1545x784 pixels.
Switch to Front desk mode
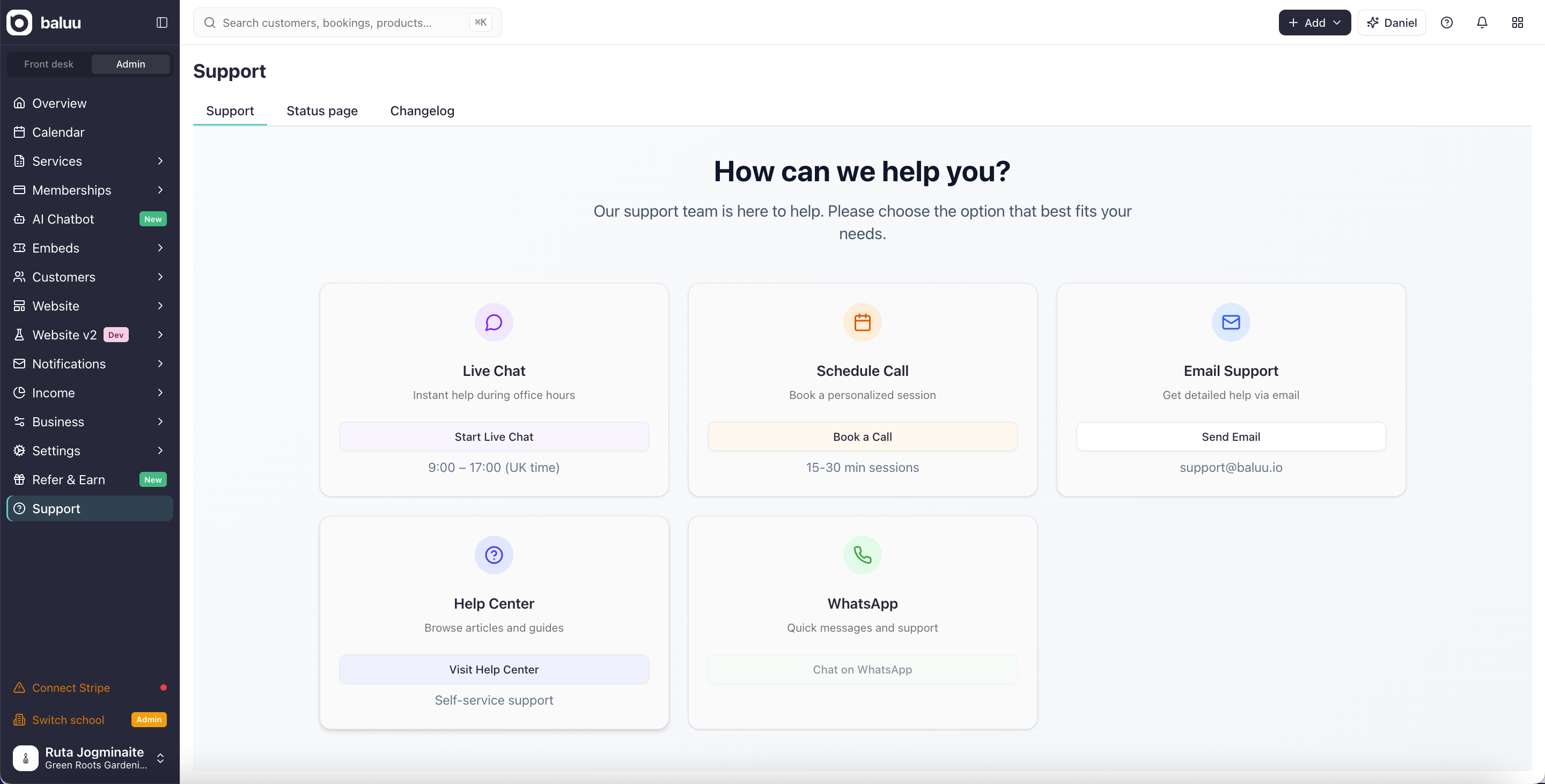[49, 64]
